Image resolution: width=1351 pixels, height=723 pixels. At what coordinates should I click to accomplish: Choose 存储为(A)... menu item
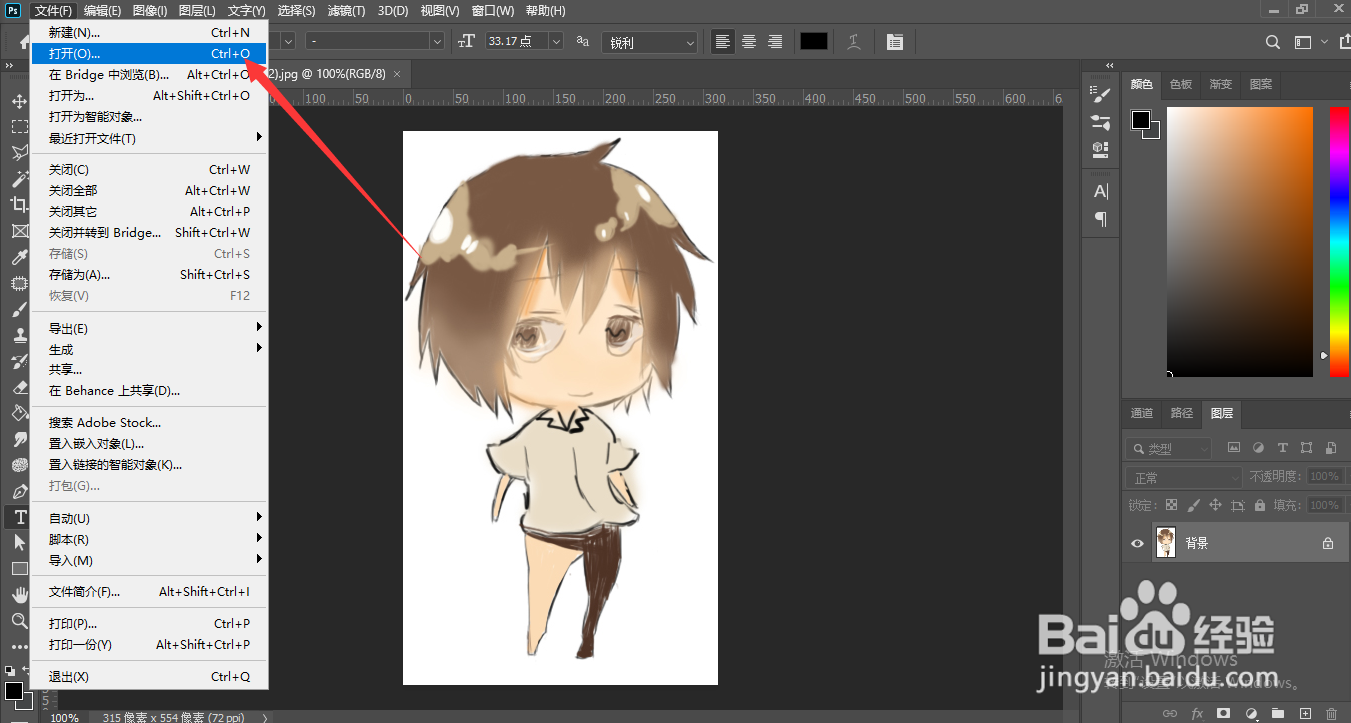click(x=150, y=275)
